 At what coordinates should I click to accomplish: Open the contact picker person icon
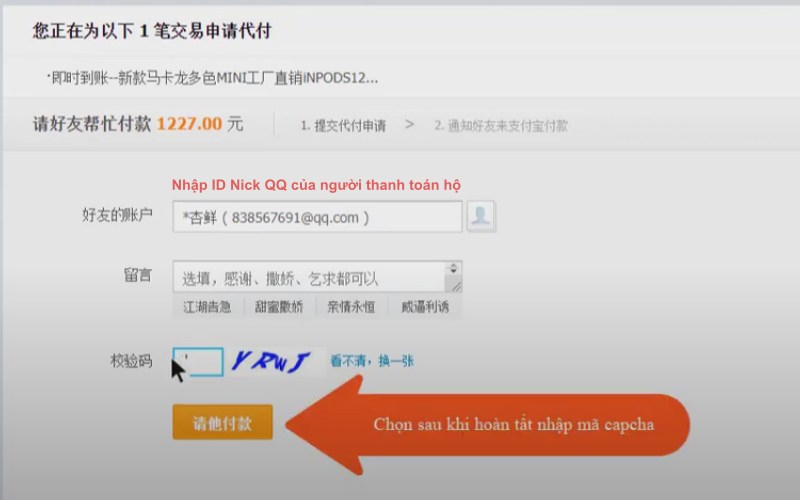pos(481,217)
